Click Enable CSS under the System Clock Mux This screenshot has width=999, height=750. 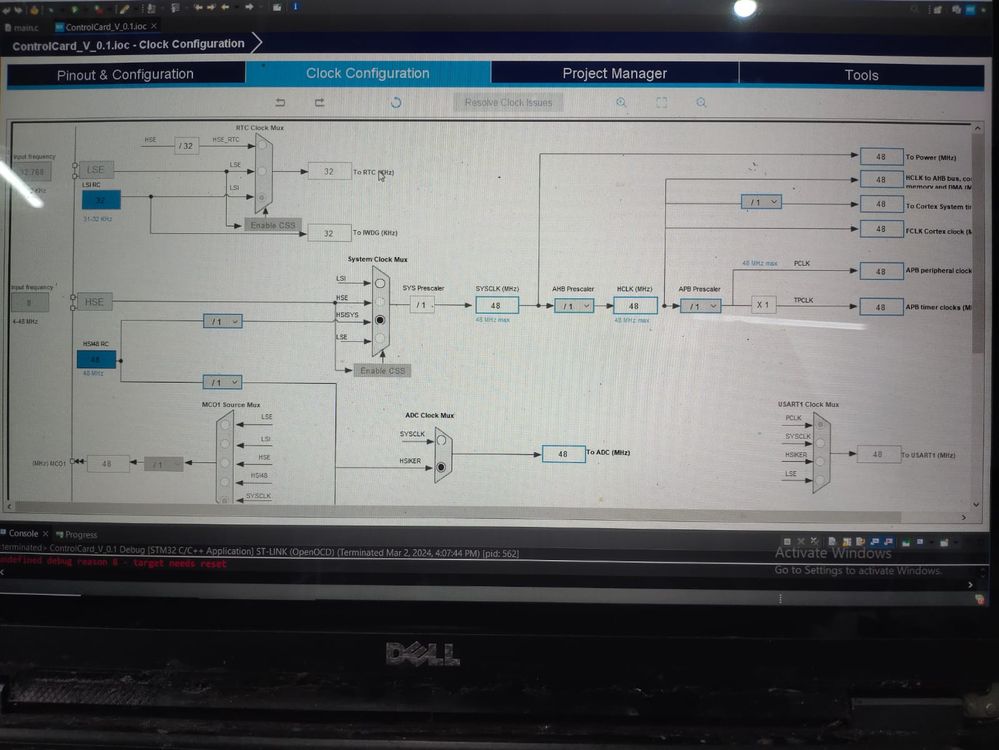382,370
